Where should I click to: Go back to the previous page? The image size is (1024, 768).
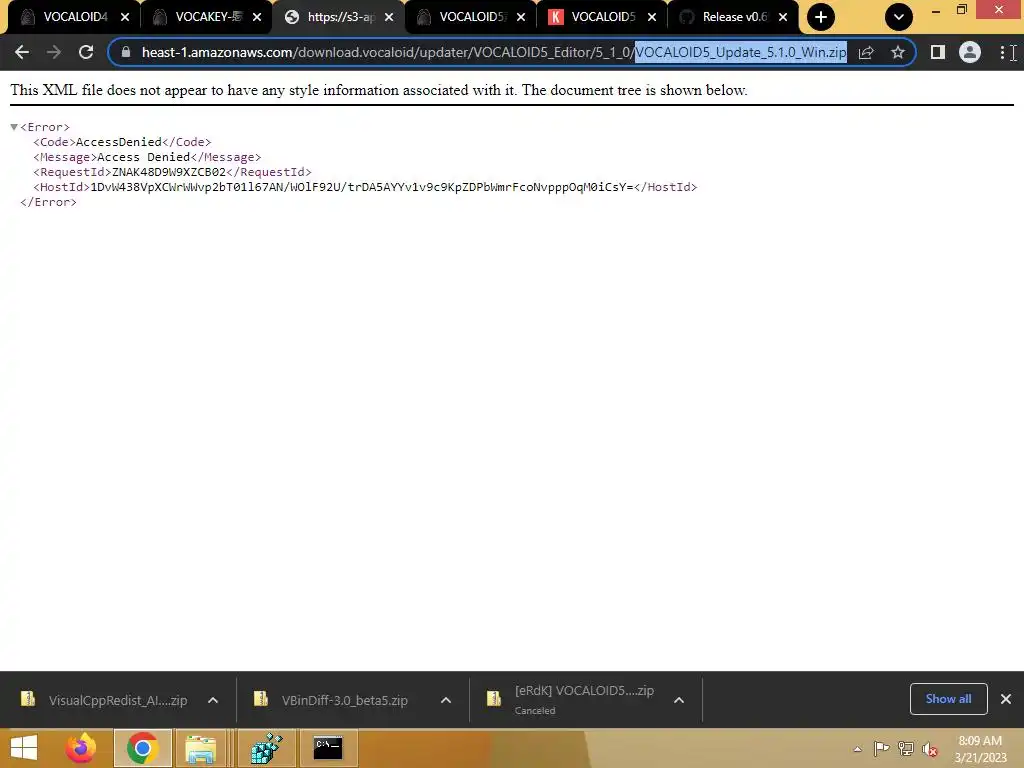click(22, 52)
